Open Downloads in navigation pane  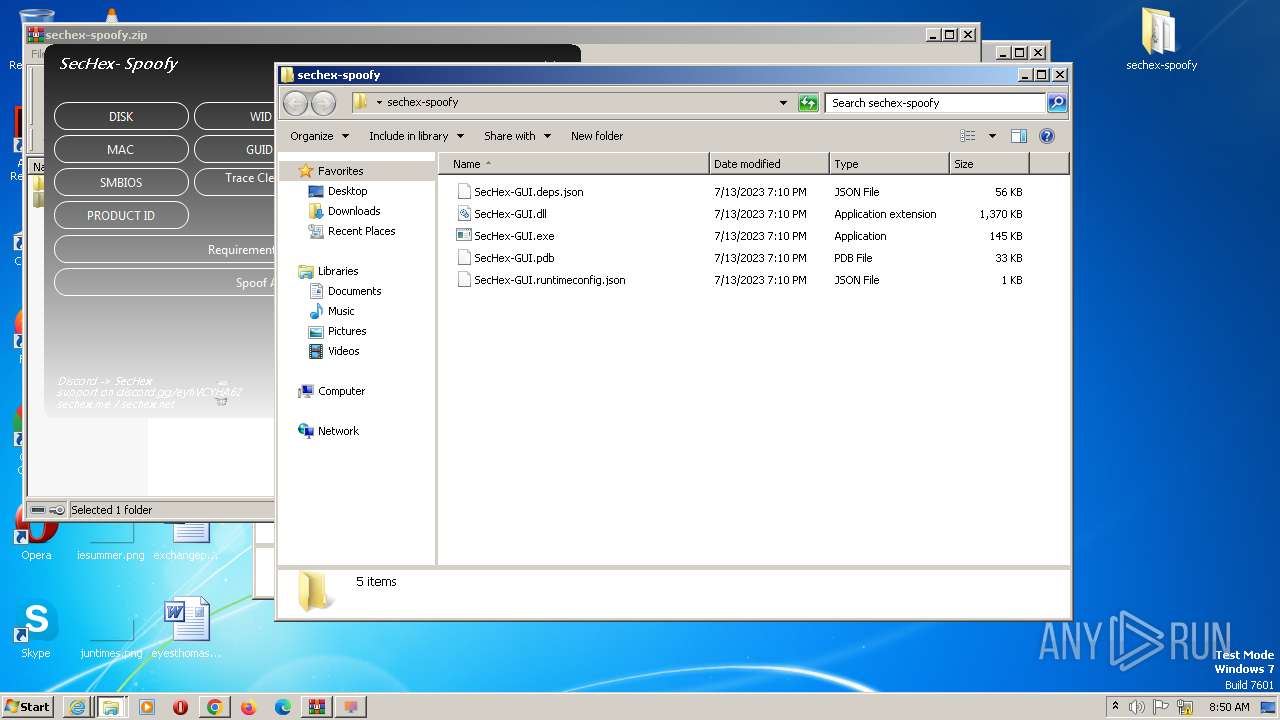pos(354,211)
